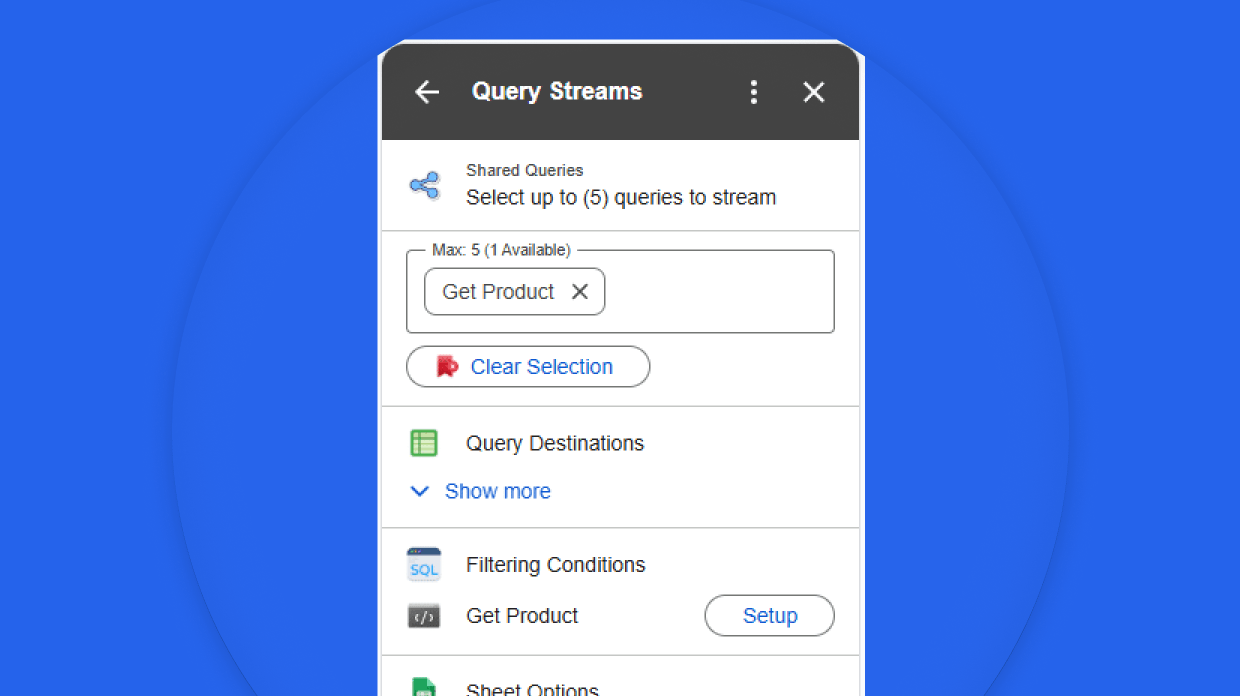Open the Query Streams header menu
Screen dimensions: 1240x696
click(754, 91)
